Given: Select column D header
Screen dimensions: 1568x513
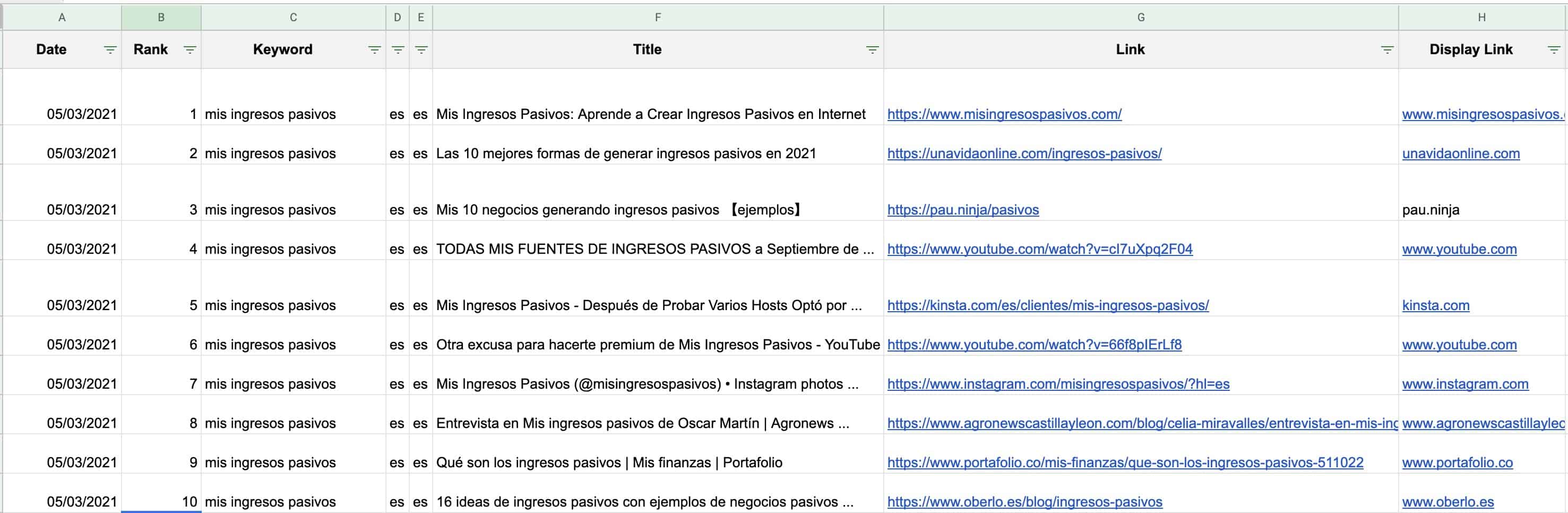Looking at the screenshot, I should tap(398, 18).
